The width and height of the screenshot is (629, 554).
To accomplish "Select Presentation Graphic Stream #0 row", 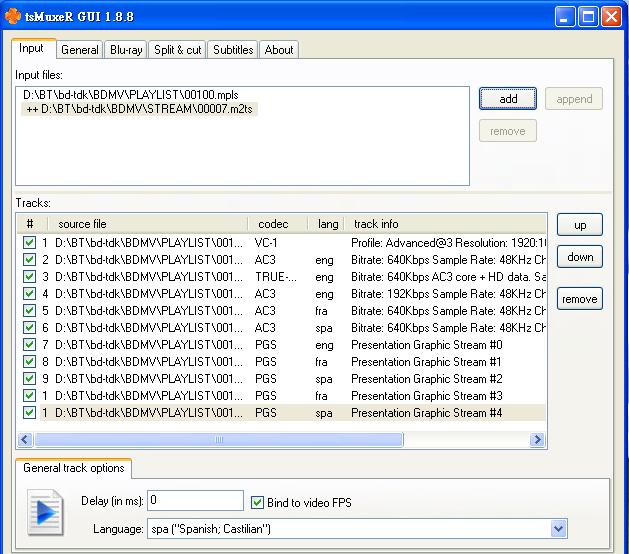I will tap(282, 345).
